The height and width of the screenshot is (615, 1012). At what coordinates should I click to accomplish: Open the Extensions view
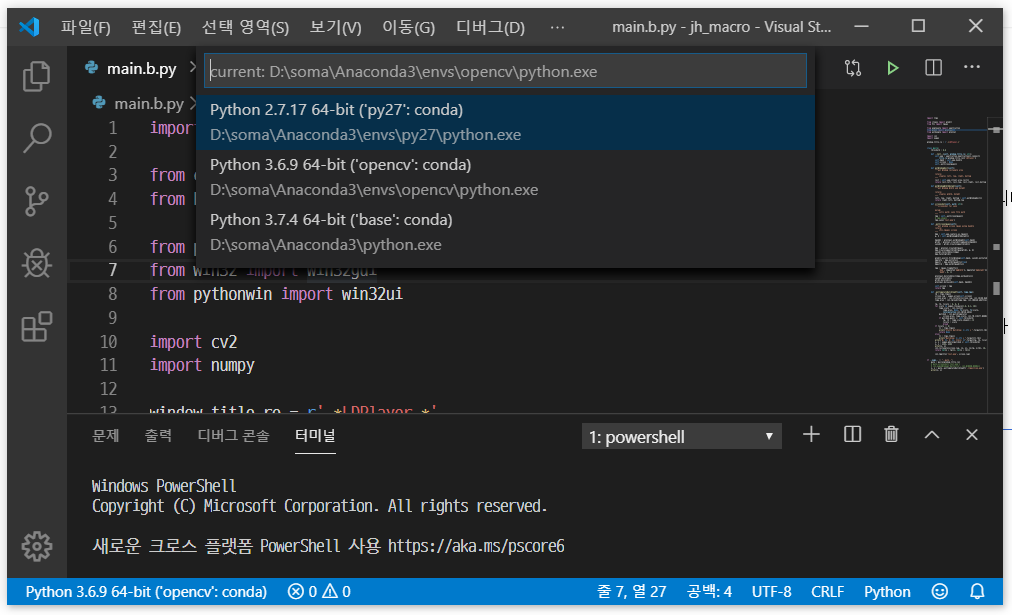click(x=36, y=327)
